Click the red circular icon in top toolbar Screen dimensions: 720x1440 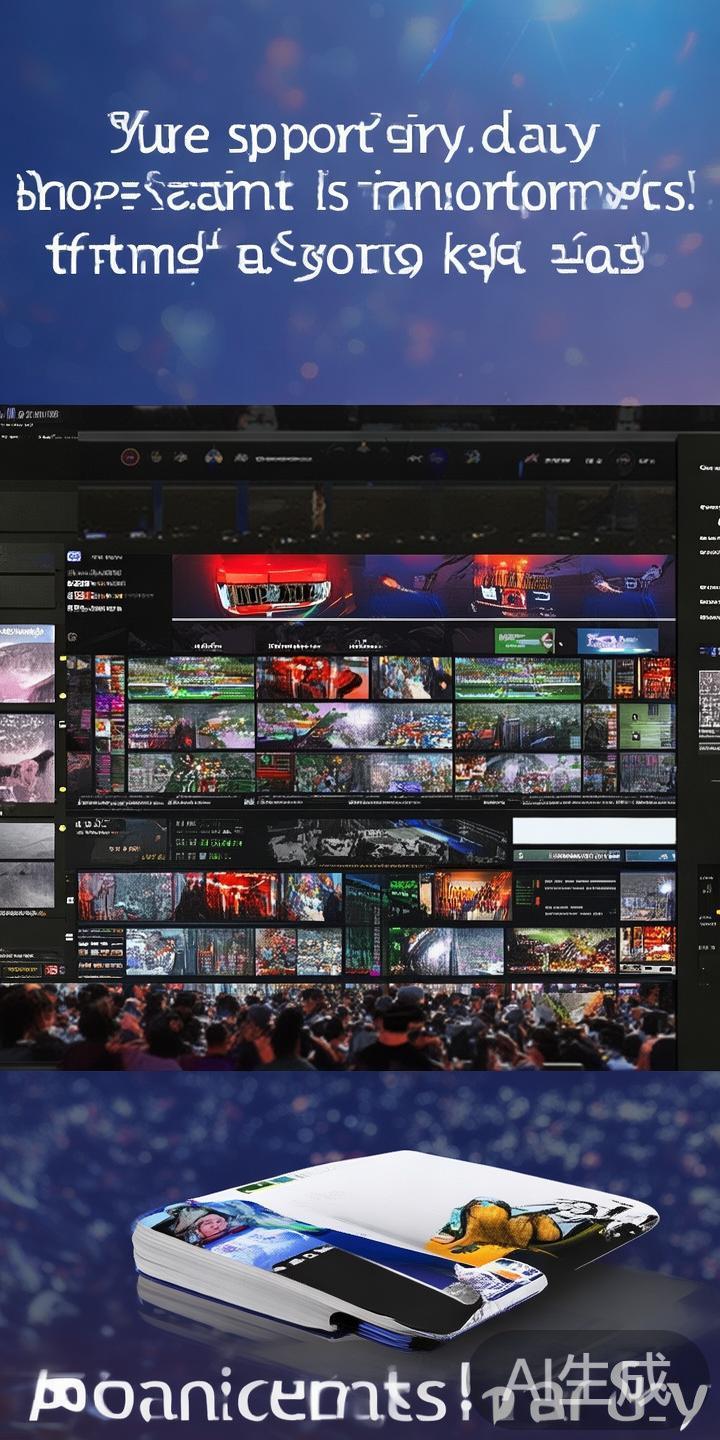128,457
